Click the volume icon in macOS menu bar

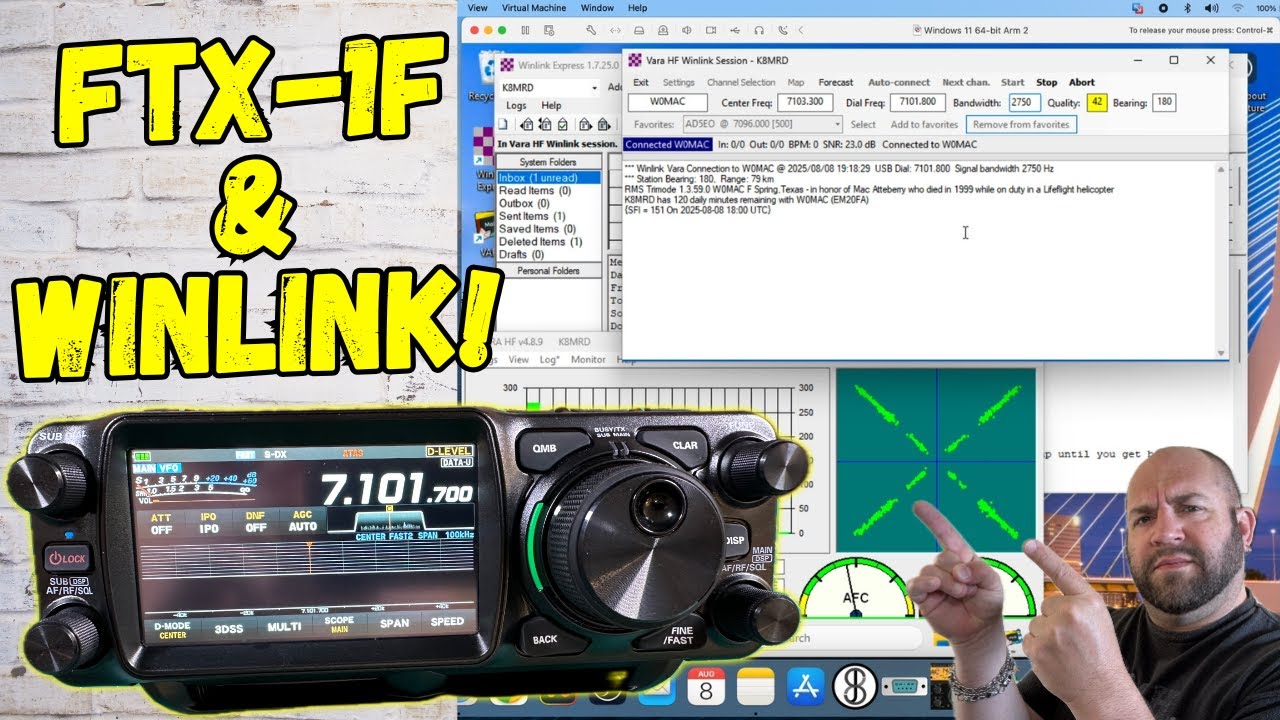(x=1211, y=8)
